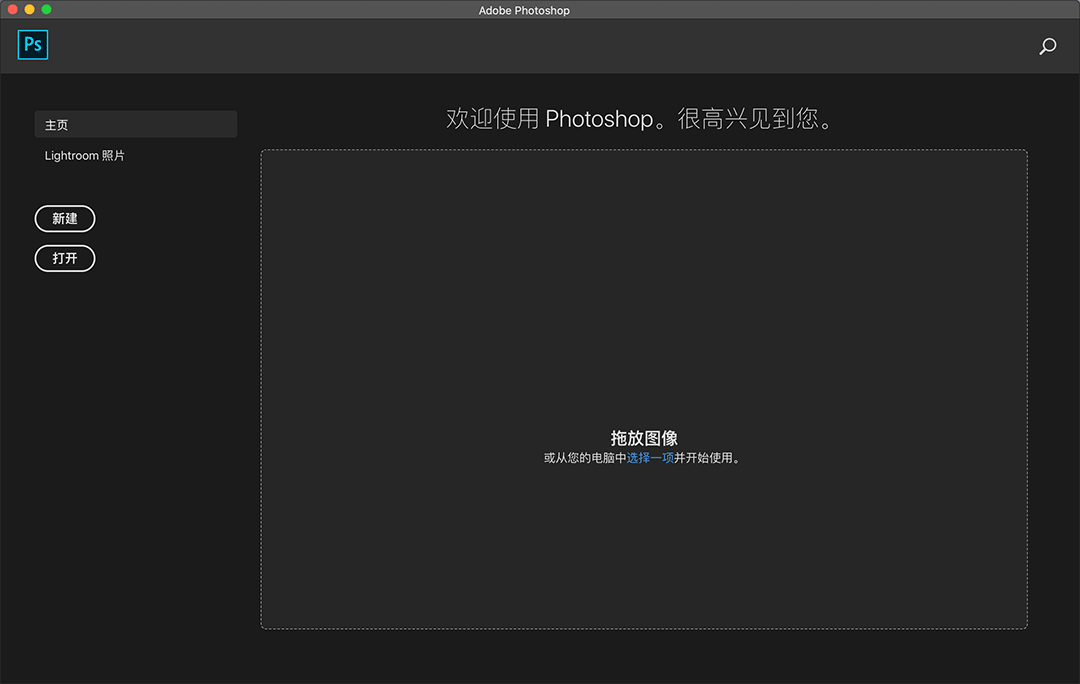Open search with the magnifier icon
This screenshot has height=684, width=1080.
[x=1047, y=46]
